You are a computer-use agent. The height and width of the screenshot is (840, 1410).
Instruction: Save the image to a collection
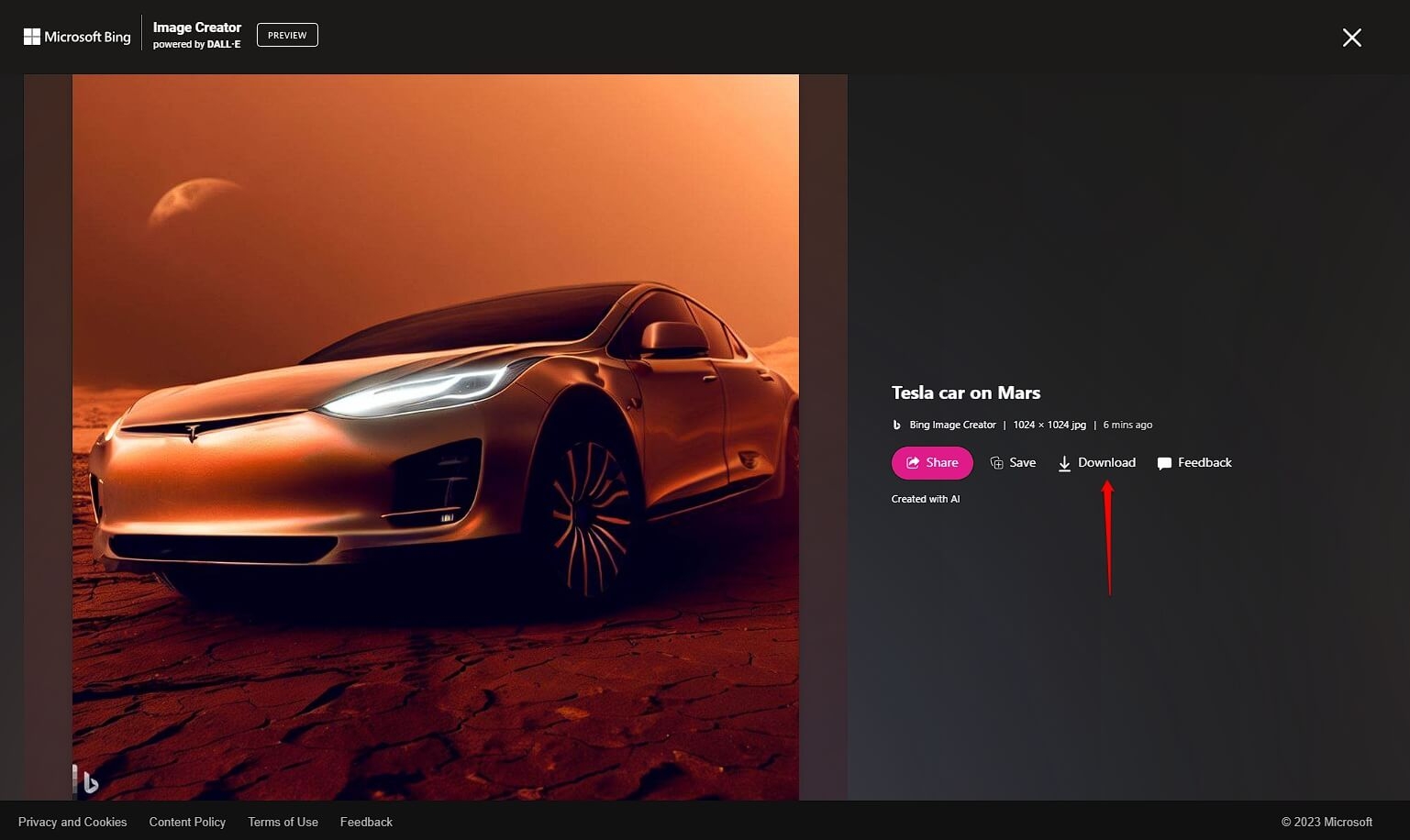point(1013,463)
